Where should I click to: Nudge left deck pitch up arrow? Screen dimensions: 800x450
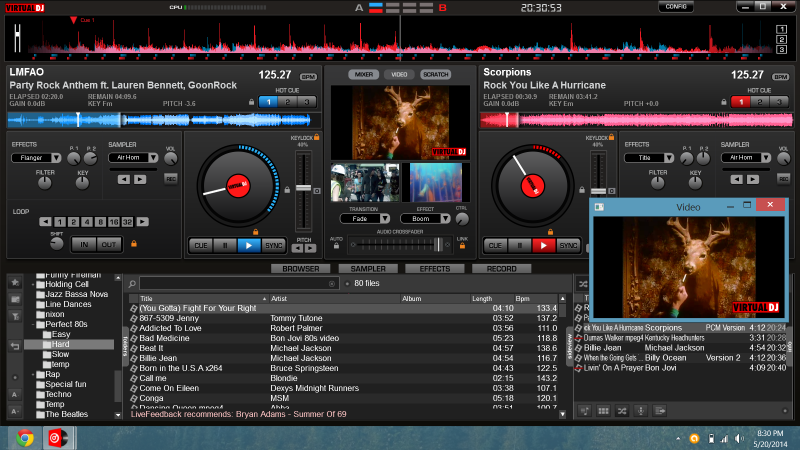310,248
